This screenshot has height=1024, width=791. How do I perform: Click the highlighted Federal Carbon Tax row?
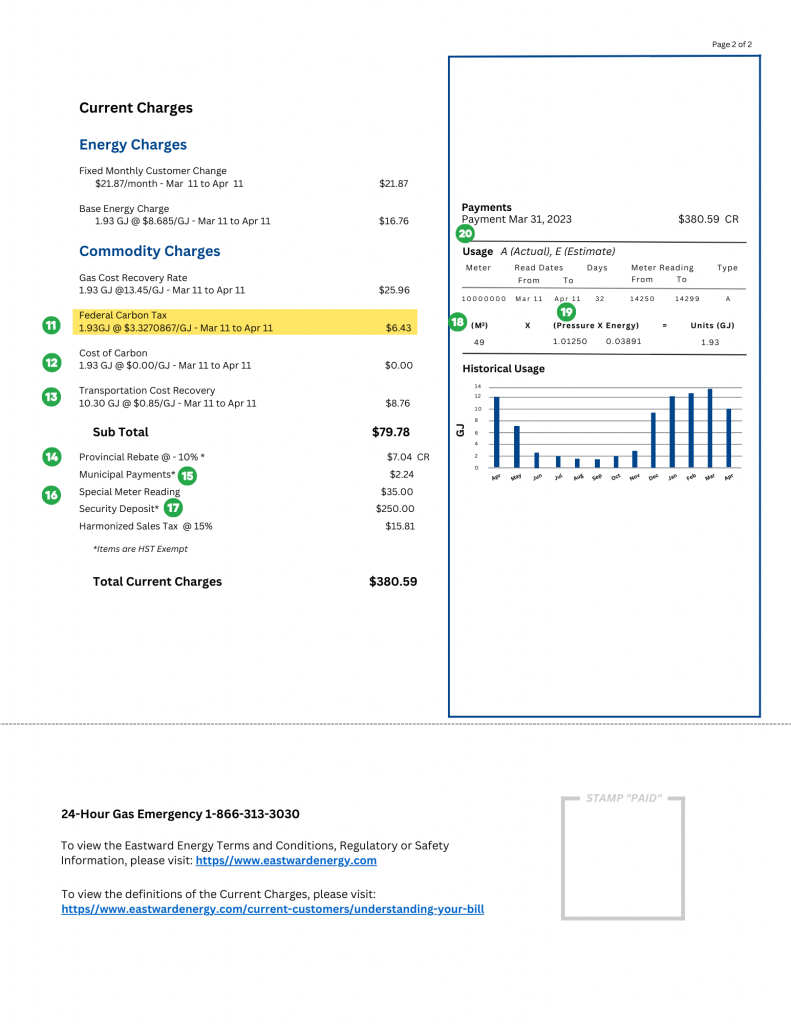pyautogui.click(x=245, y=322)
